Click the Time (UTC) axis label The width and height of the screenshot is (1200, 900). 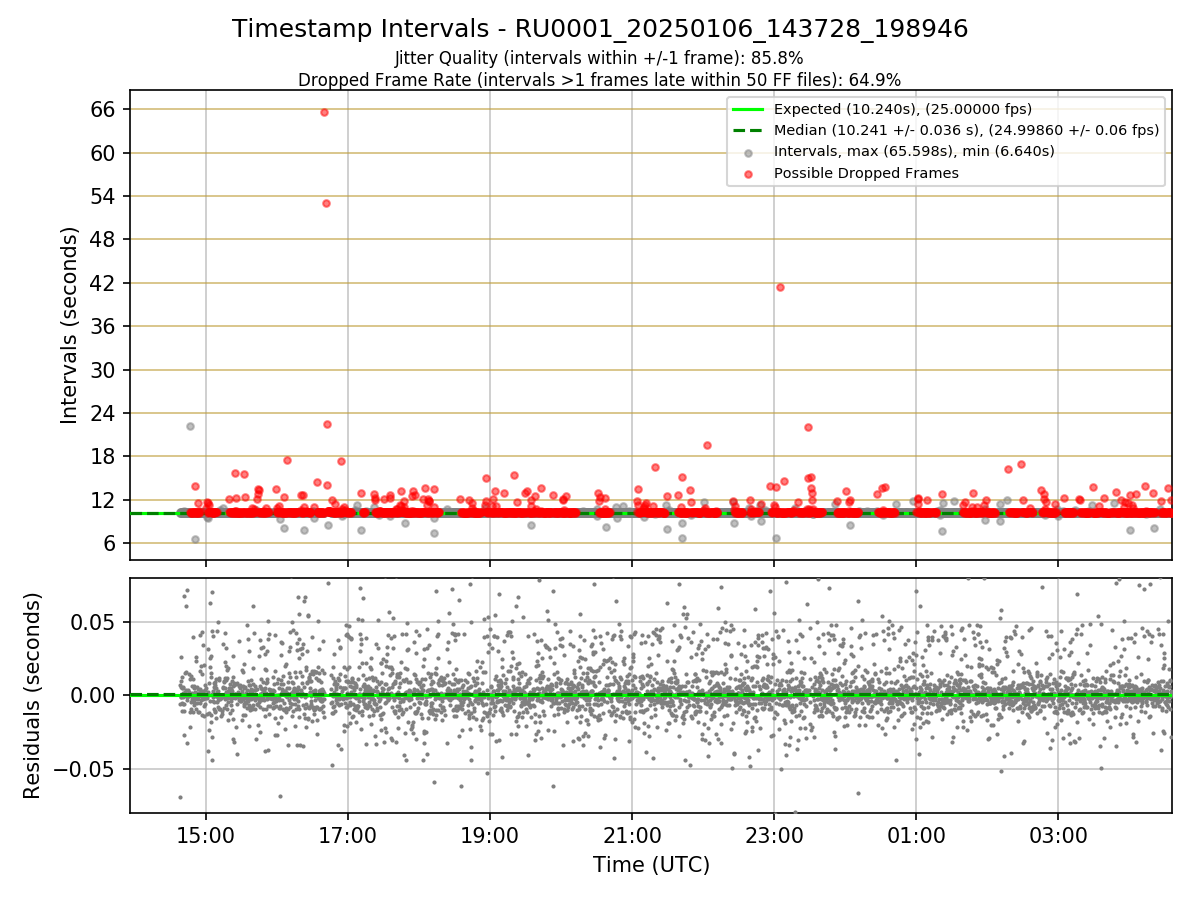[651, 864]
